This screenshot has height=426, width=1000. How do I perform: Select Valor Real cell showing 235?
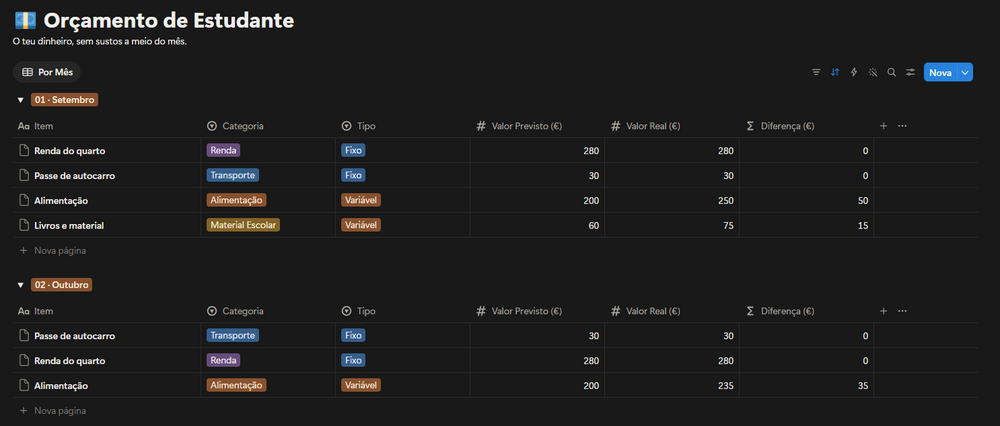click(x=672, y=386)
